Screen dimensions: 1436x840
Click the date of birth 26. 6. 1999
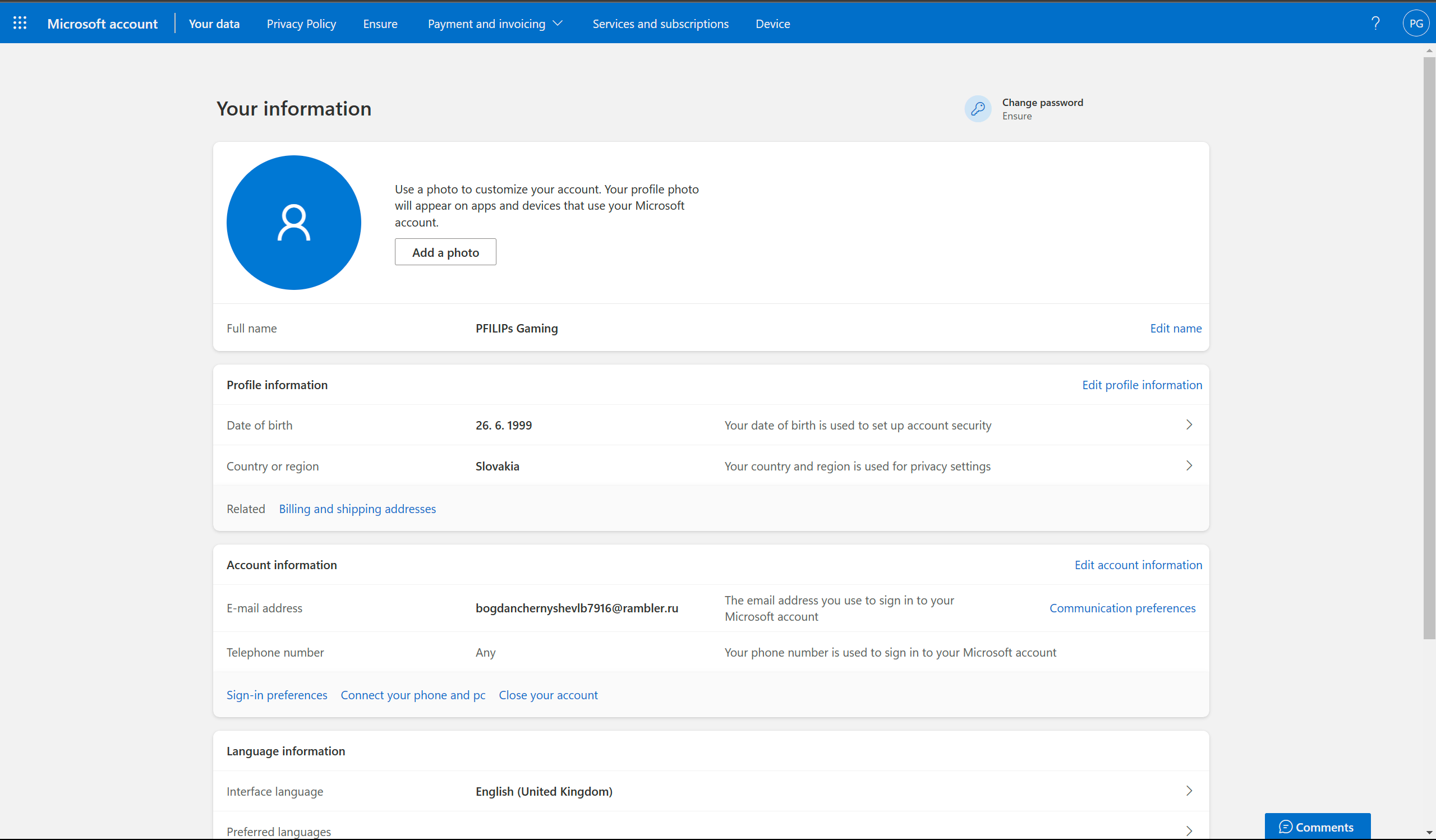point(504,426)
